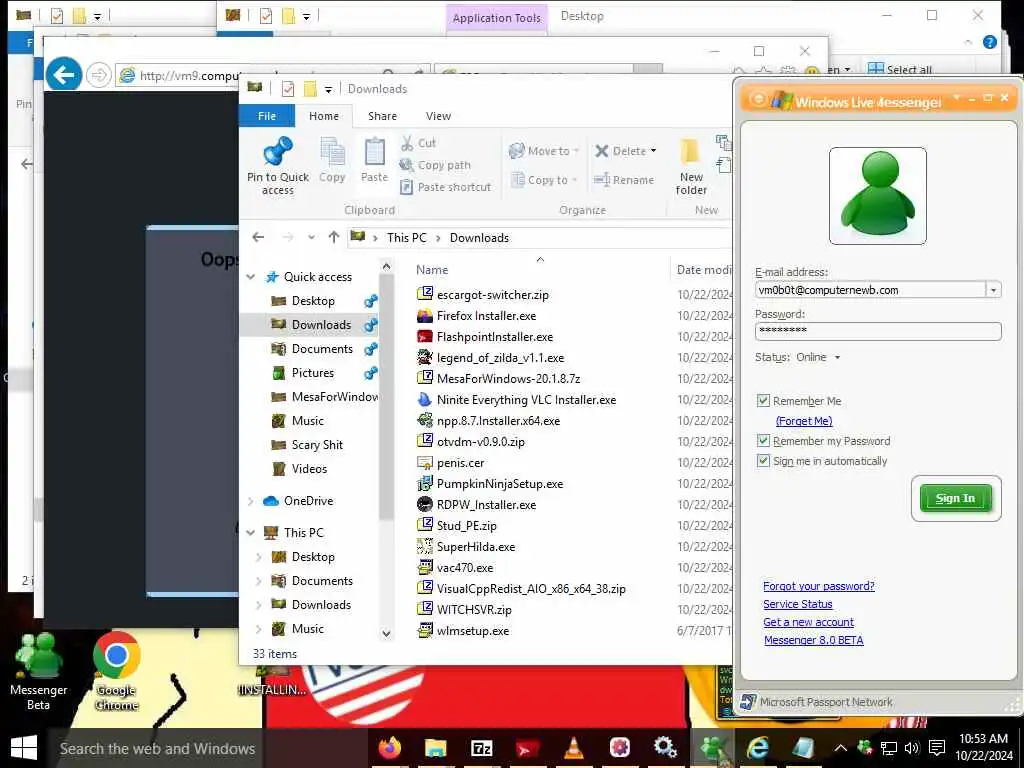Viewport: 1024px width, 768px height.
Task: Open VLC cone icon in taskbar
Action: [x=573, y=748]
